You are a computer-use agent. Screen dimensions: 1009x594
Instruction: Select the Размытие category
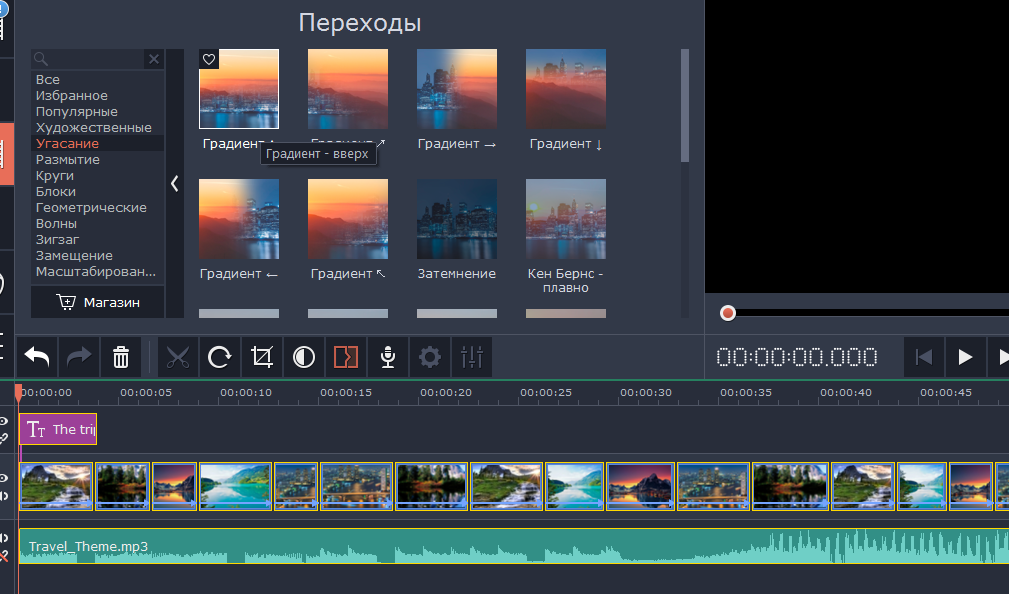point(68,160)
